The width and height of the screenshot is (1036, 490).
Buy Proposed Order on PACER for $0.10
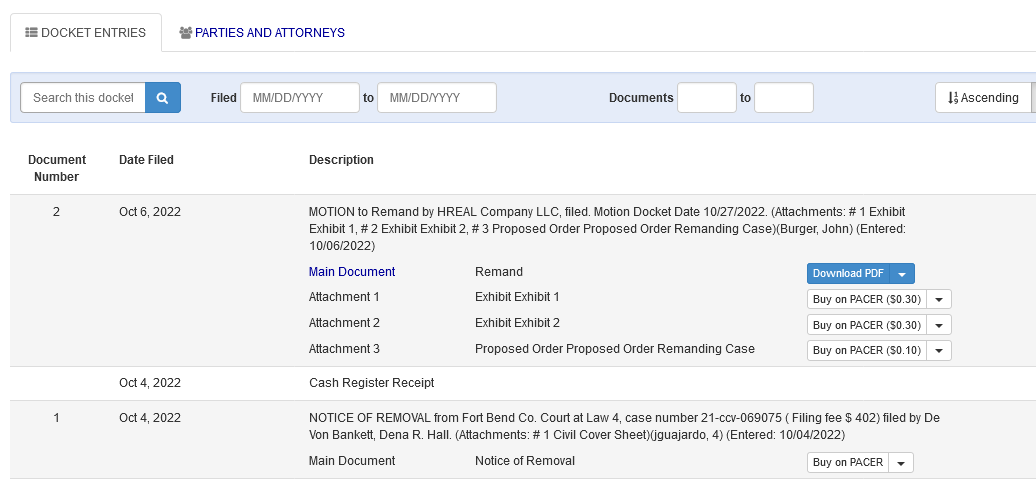coord(867,351)
